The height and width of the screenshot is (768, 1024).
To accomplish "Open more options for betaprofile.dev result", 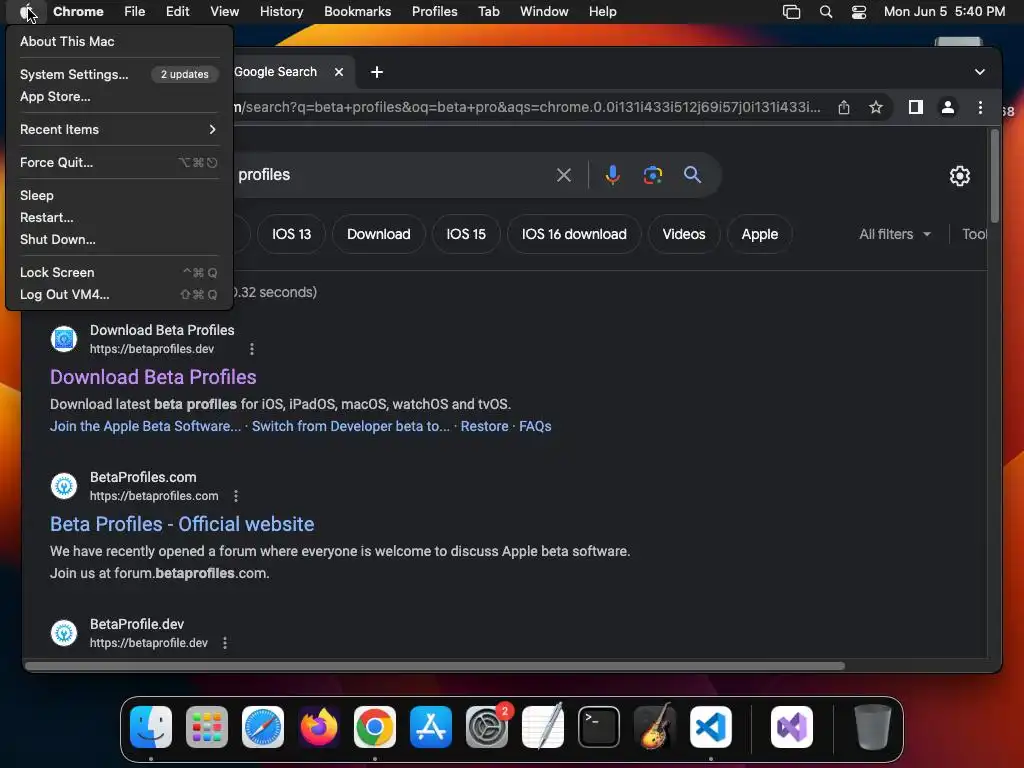I will pos(225,643).
